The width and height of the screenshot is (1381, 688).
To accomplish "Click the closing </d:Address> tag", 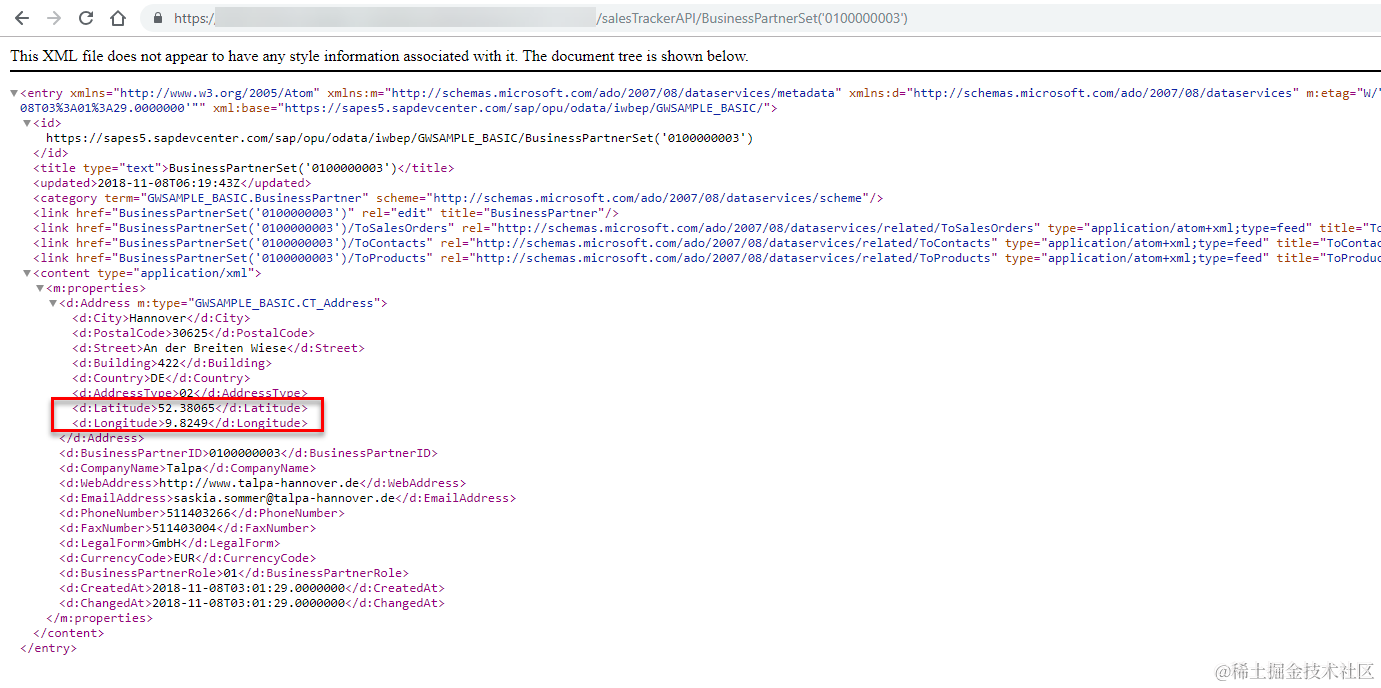I will [101, 438].
